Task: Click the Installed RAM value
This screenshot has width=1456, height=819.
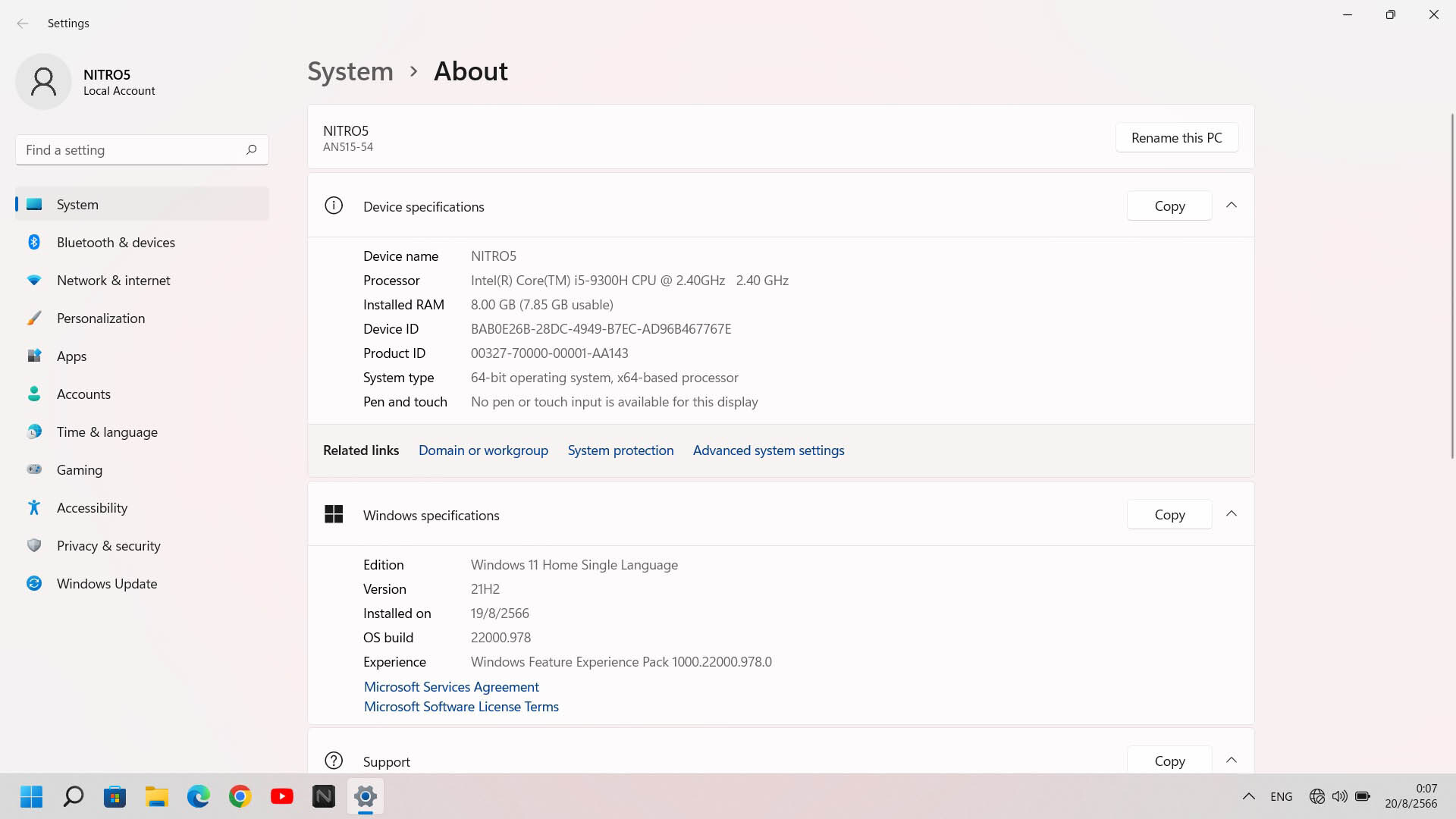Action: [x=541, y=304]
